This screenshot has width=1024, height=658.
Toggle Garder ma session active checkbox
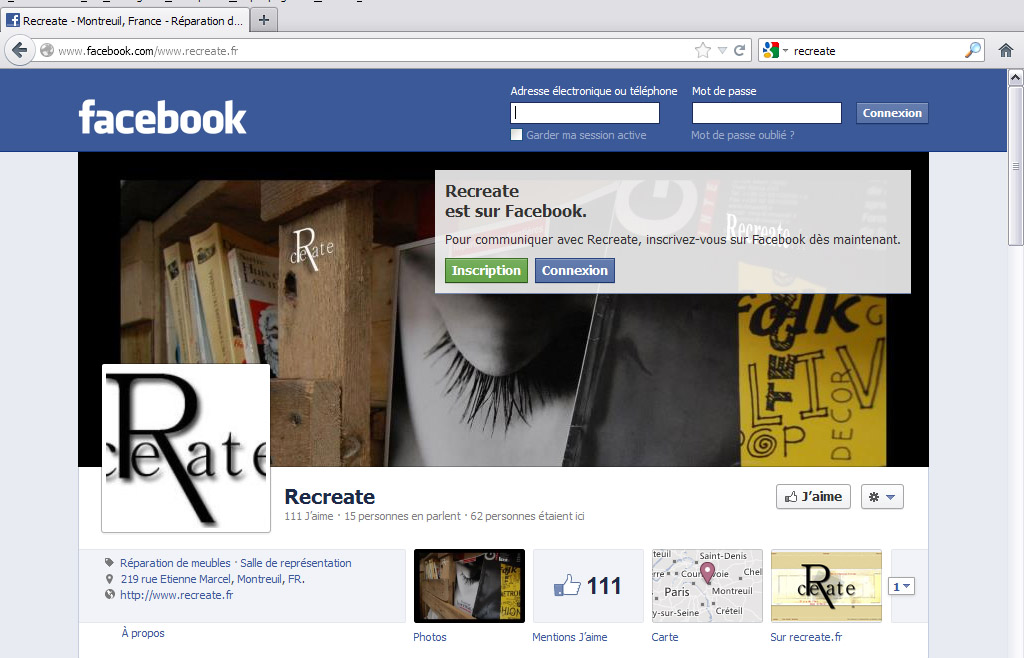(517, 134)
